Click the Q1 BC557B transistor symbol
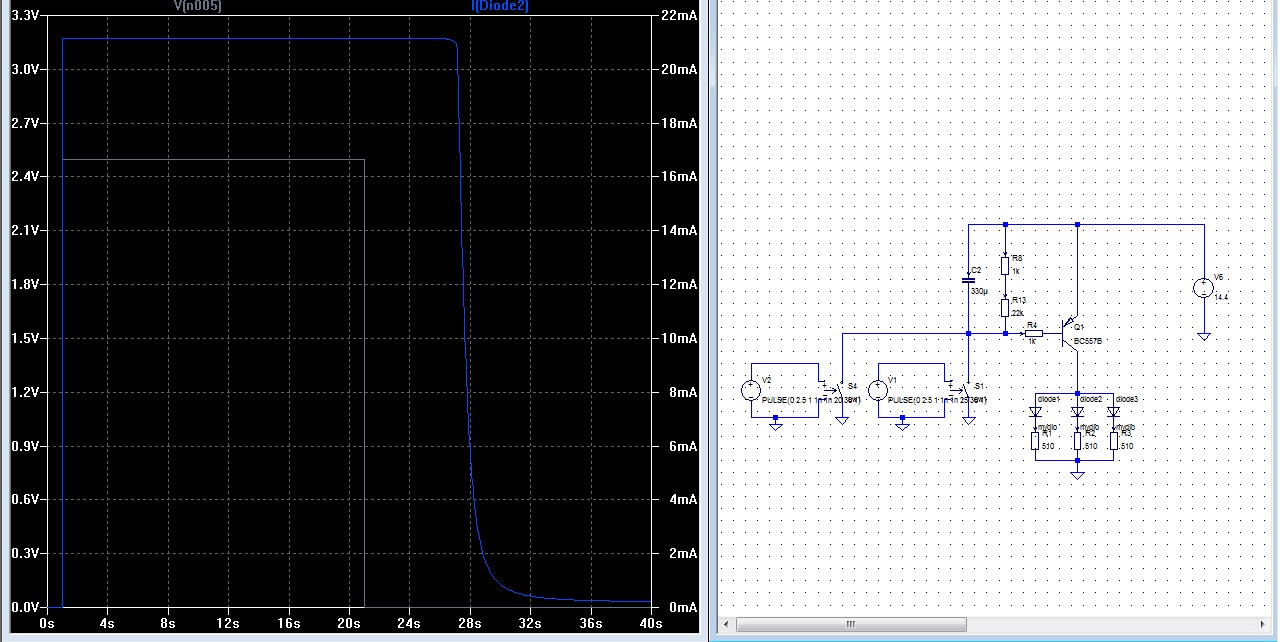1280x642 pixels. tap(1070, 332)
